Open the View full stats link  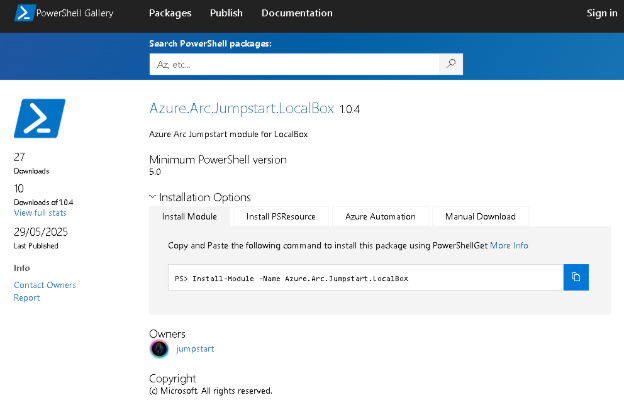tap(40, 213)
